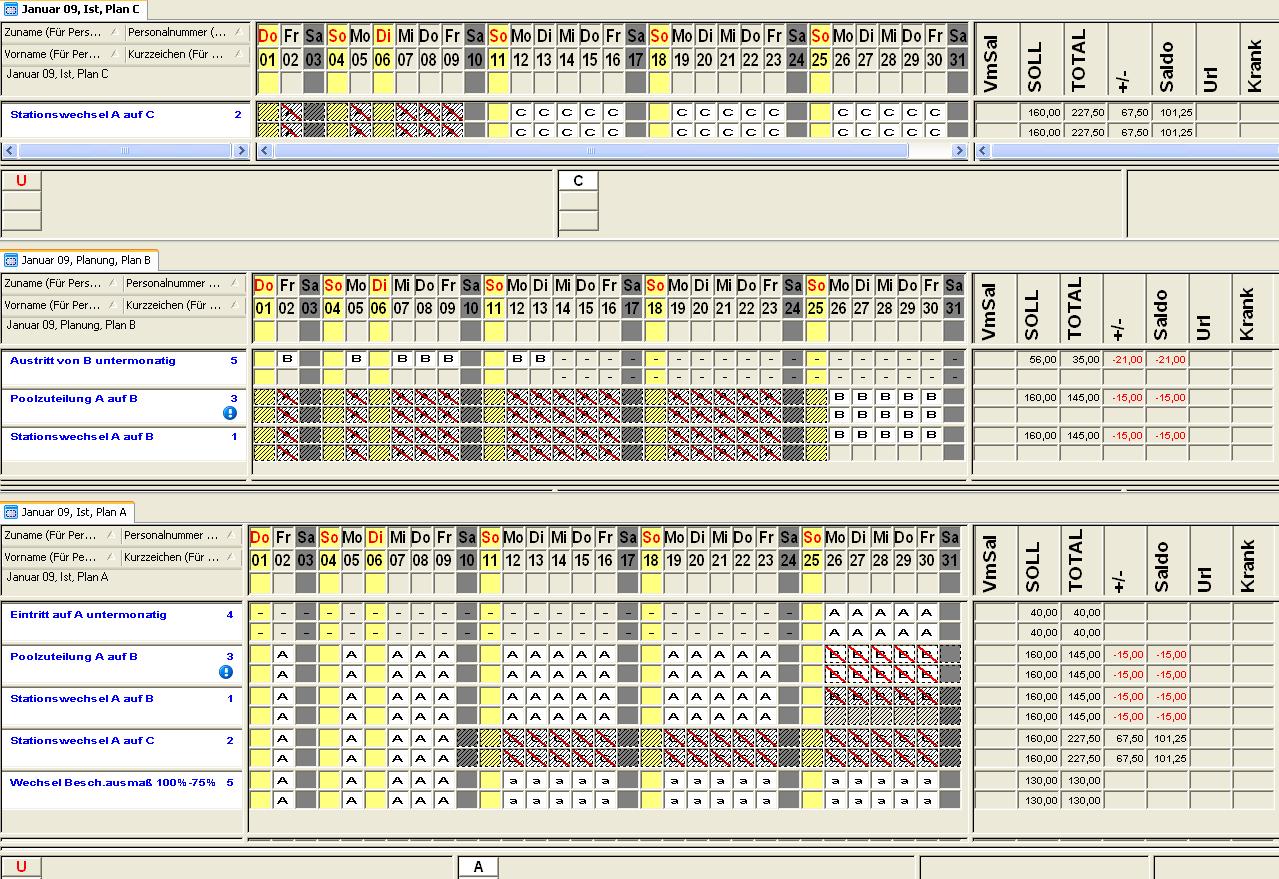The height and width of the screenshot is (879, 1279).
Task: Select Wechsel Besch.ausmaß 100%-75% in Plan A
Action: (112, 783)
